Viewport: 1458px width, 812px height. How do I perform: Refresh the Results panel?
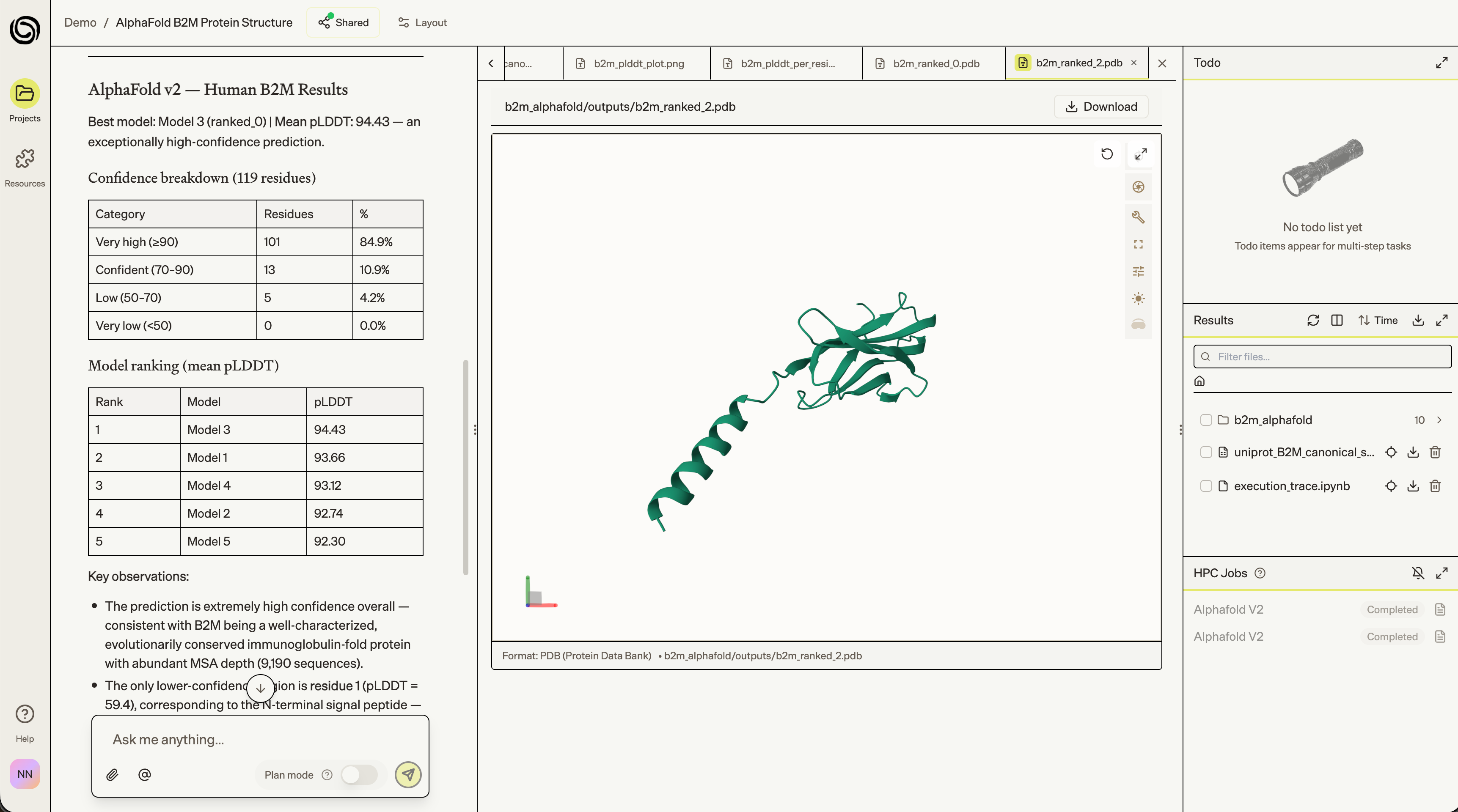pos(1313,320)
